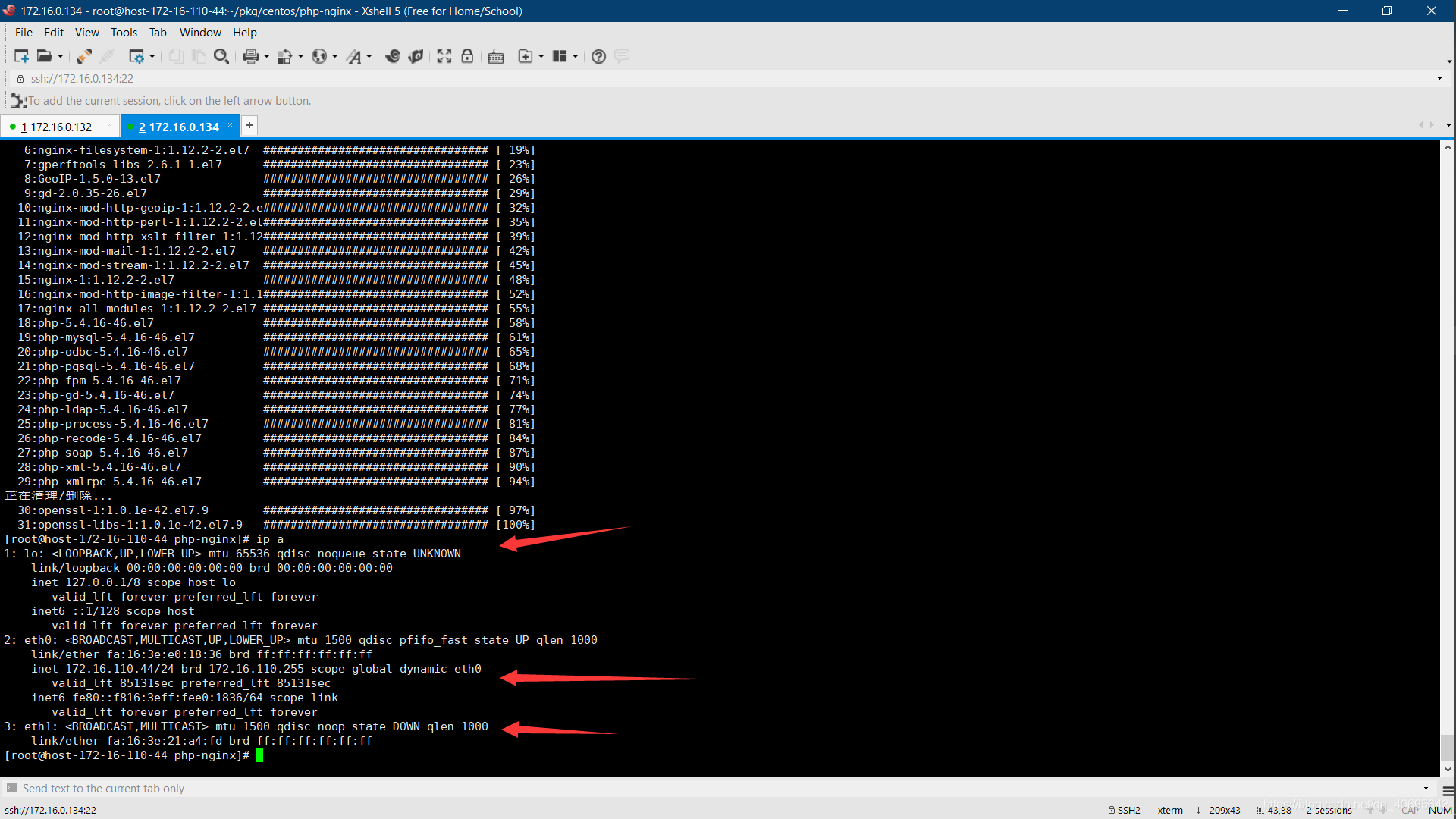The height and width of the screenshot is (819, 1456).
Task: Click the File transfer icon
Action: click(x=285, y=56)
